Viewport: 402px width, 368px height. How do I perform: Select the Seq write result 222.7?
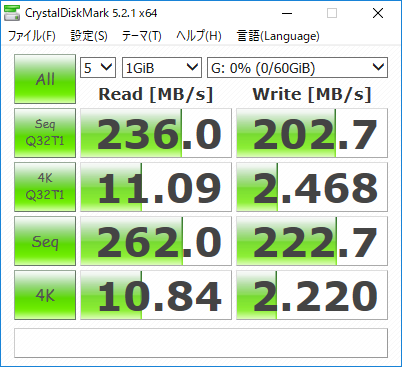(x=312, y=241)
